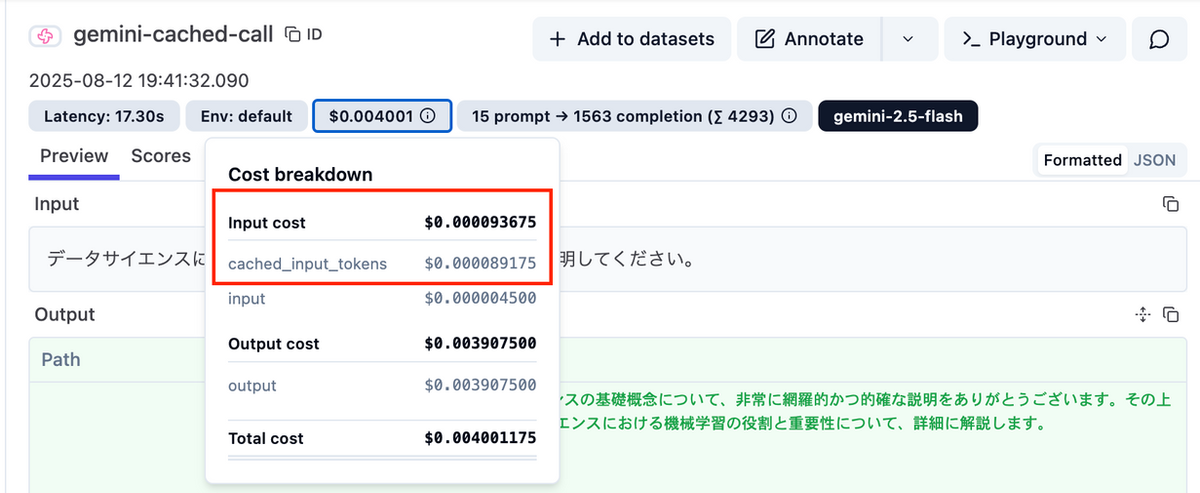Open the chevron dropdown beside Annotate
Screen dimensions: 1200x493
[x=908, y=39]
